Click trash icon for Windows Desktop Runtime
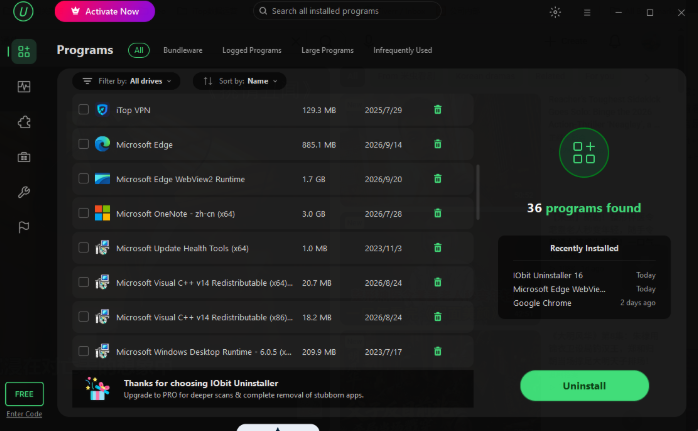 coord(438,351)
